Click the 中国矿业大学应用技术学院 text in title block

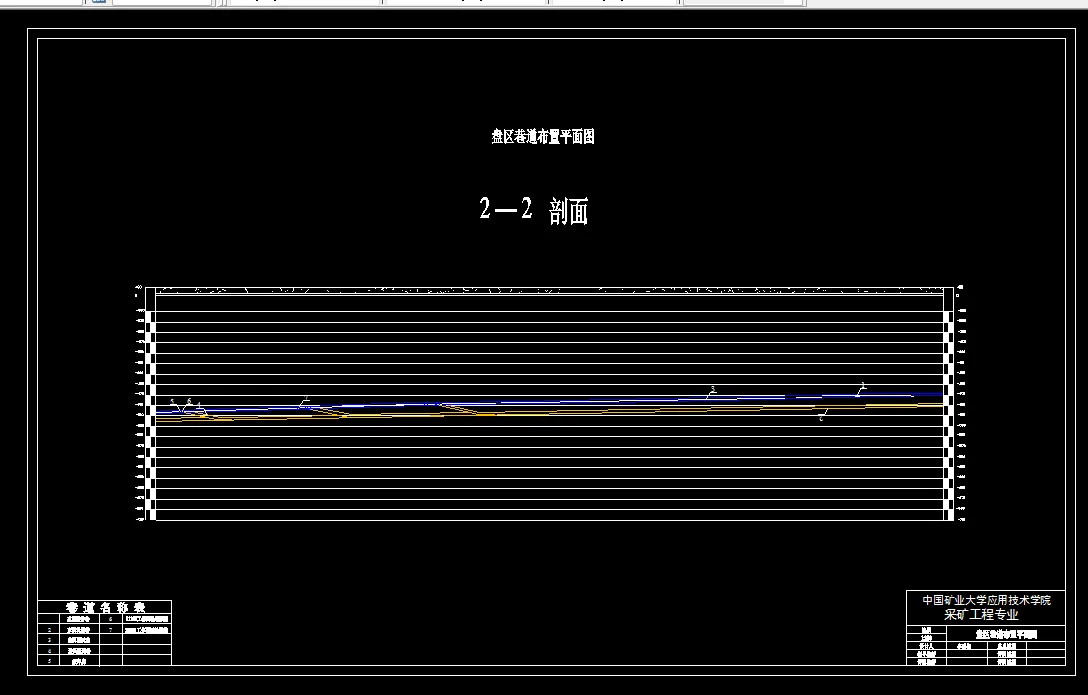[x=986, y=600]
